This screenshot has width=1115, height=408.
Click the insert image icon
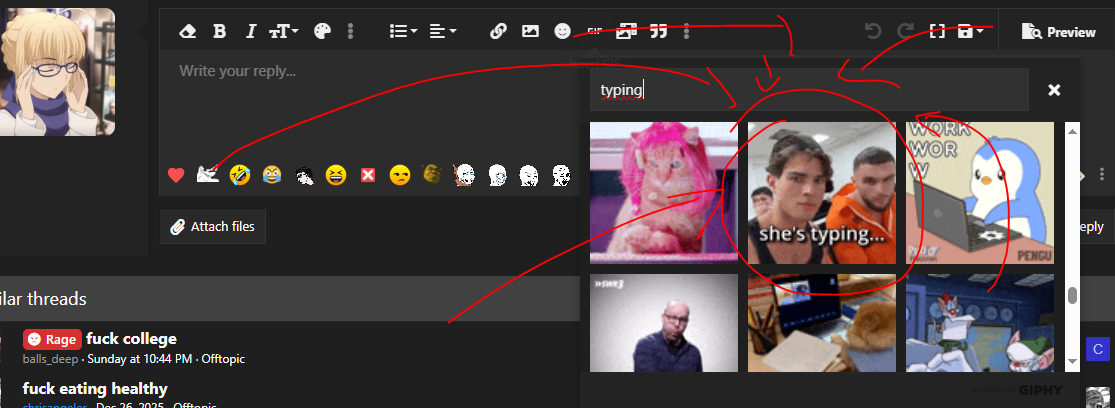click(x=530, y=31)
